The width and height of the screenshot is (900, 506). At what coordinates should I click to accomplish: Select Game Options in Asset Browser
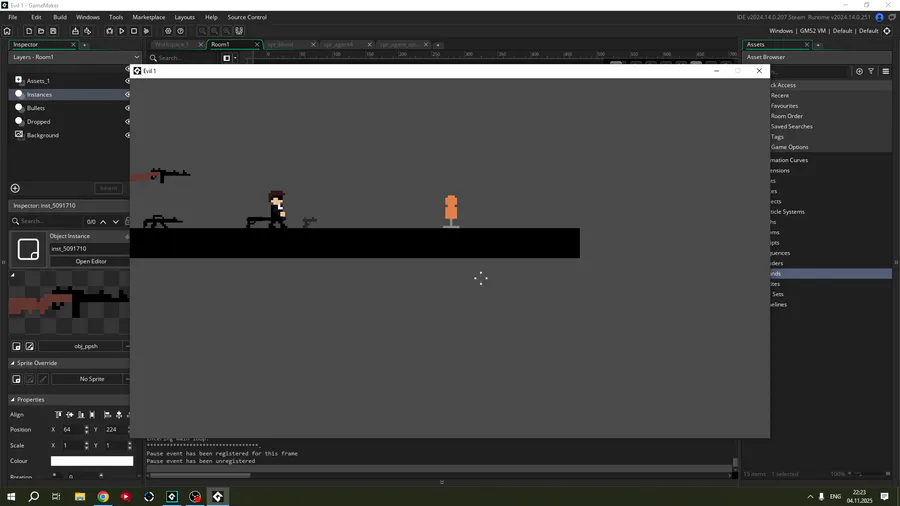pos(789,147)
